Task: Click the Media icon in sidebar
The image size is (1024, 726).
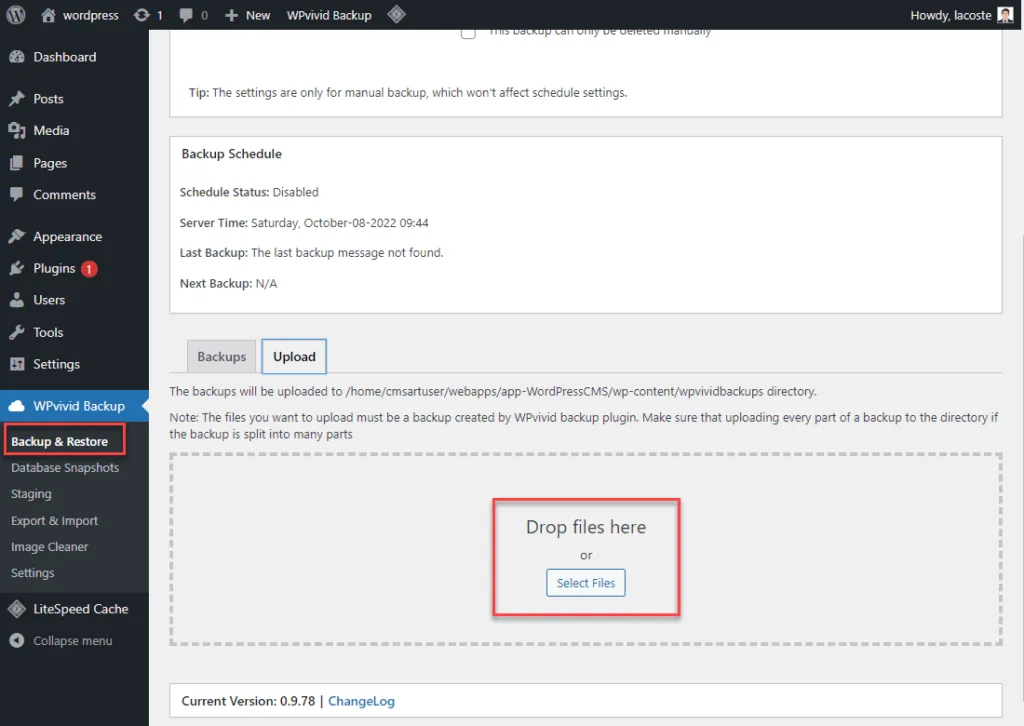Action: click(17, 130)
